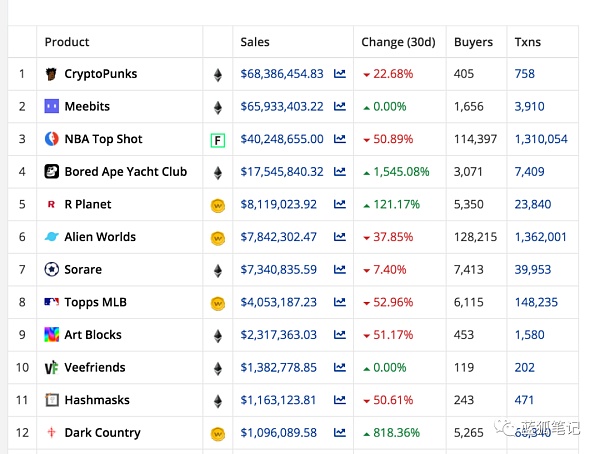Image resolution: width=600 pixels, height=454 pixels.
Task: Sort table by Sales column header
Action: tap(255, 42)
